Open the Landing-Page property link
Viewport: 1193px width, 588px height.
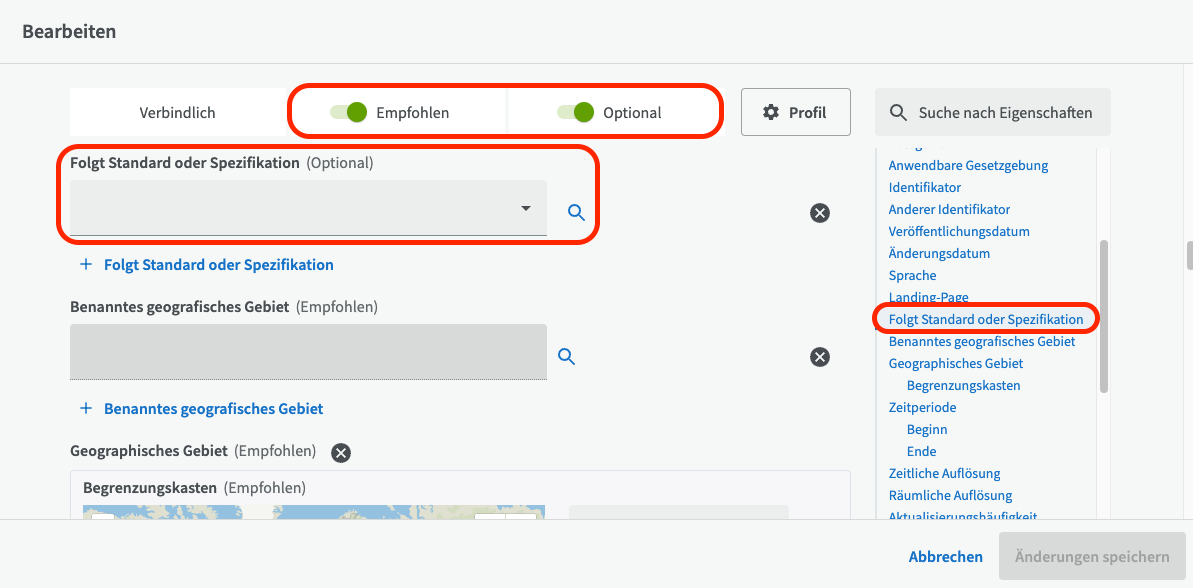[928, 297]
